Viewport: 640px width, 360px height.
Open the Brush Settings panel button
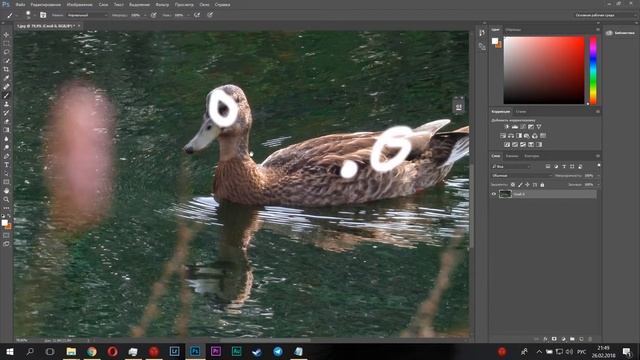(x=43, y=15)
